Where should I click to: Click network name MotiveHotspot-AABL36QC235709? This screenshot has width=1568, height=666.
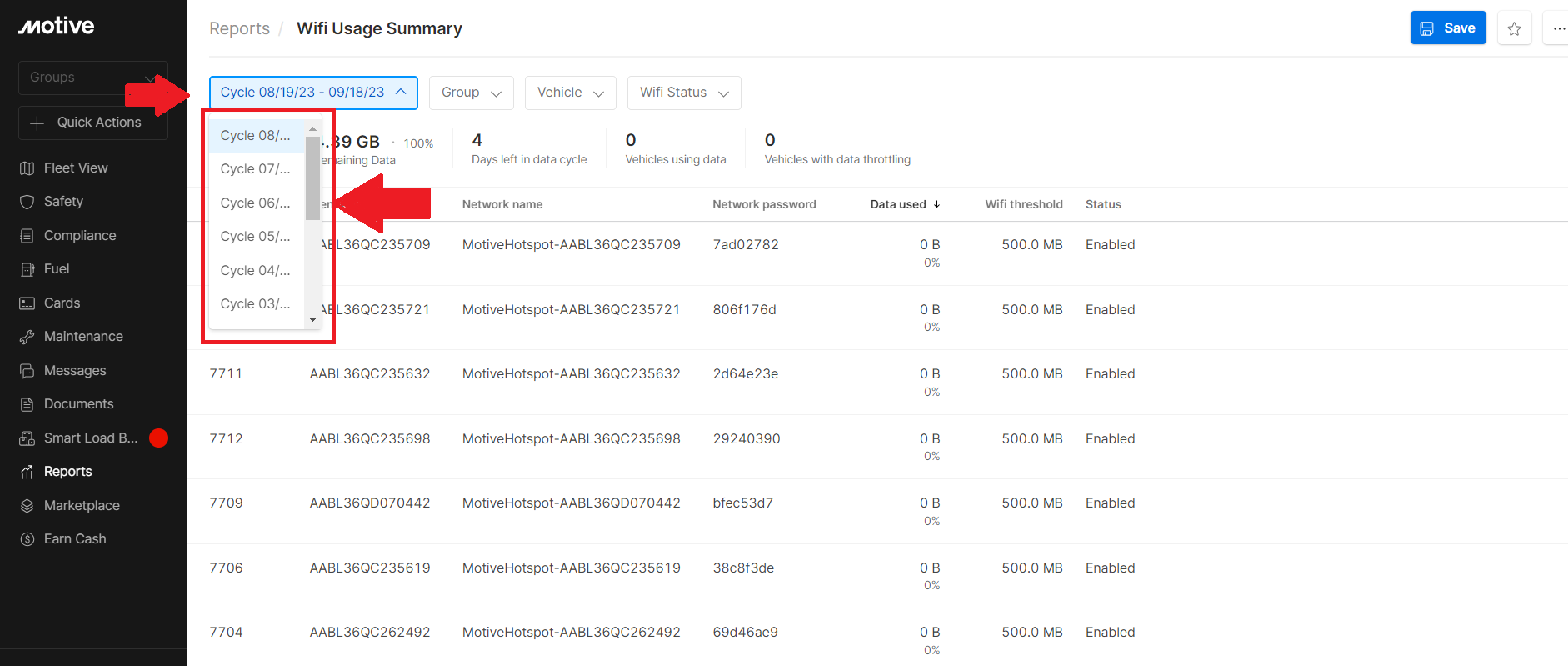coord(572,245)
